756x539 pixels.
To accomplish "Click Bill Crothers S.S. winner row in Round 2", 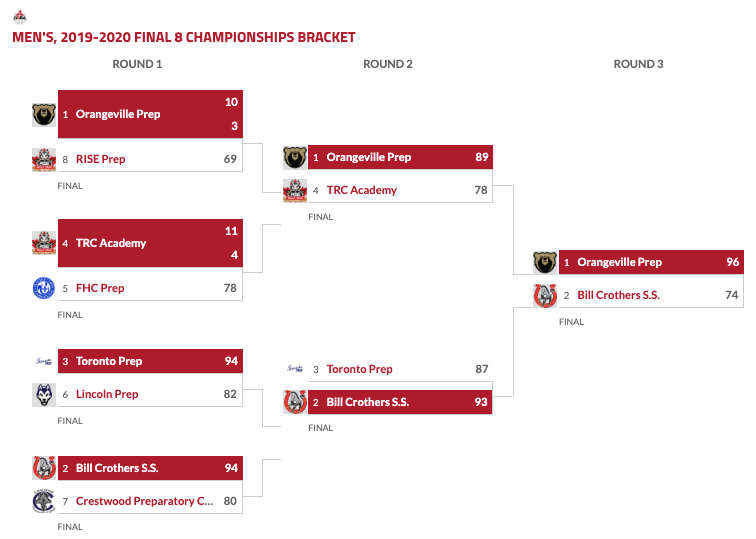I will pos(400,402).
